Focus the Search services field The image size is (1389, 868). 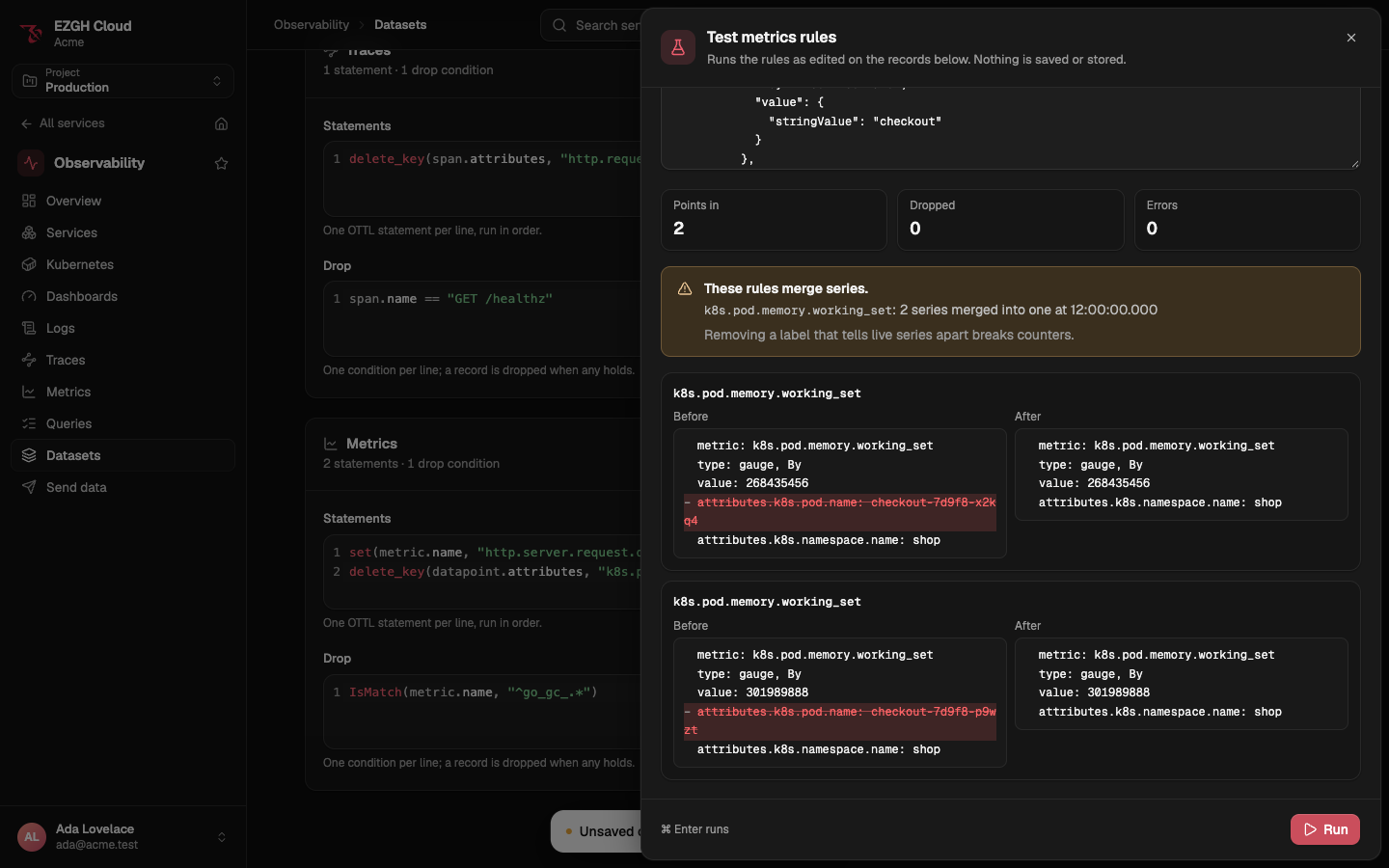coord(590,25)
